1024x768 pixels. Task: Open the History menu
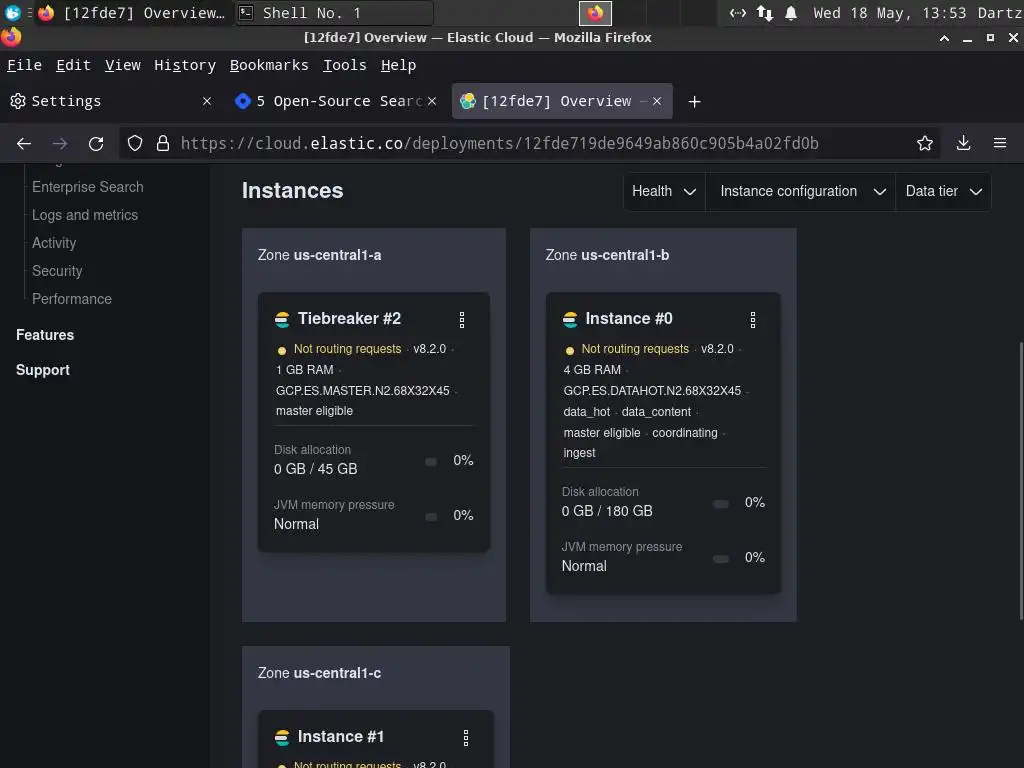point(185,65)
